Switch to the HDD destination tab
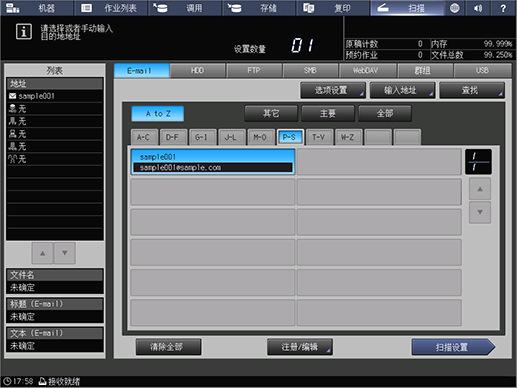The height and width of the screenshot is (388, 517). [197, 71]
